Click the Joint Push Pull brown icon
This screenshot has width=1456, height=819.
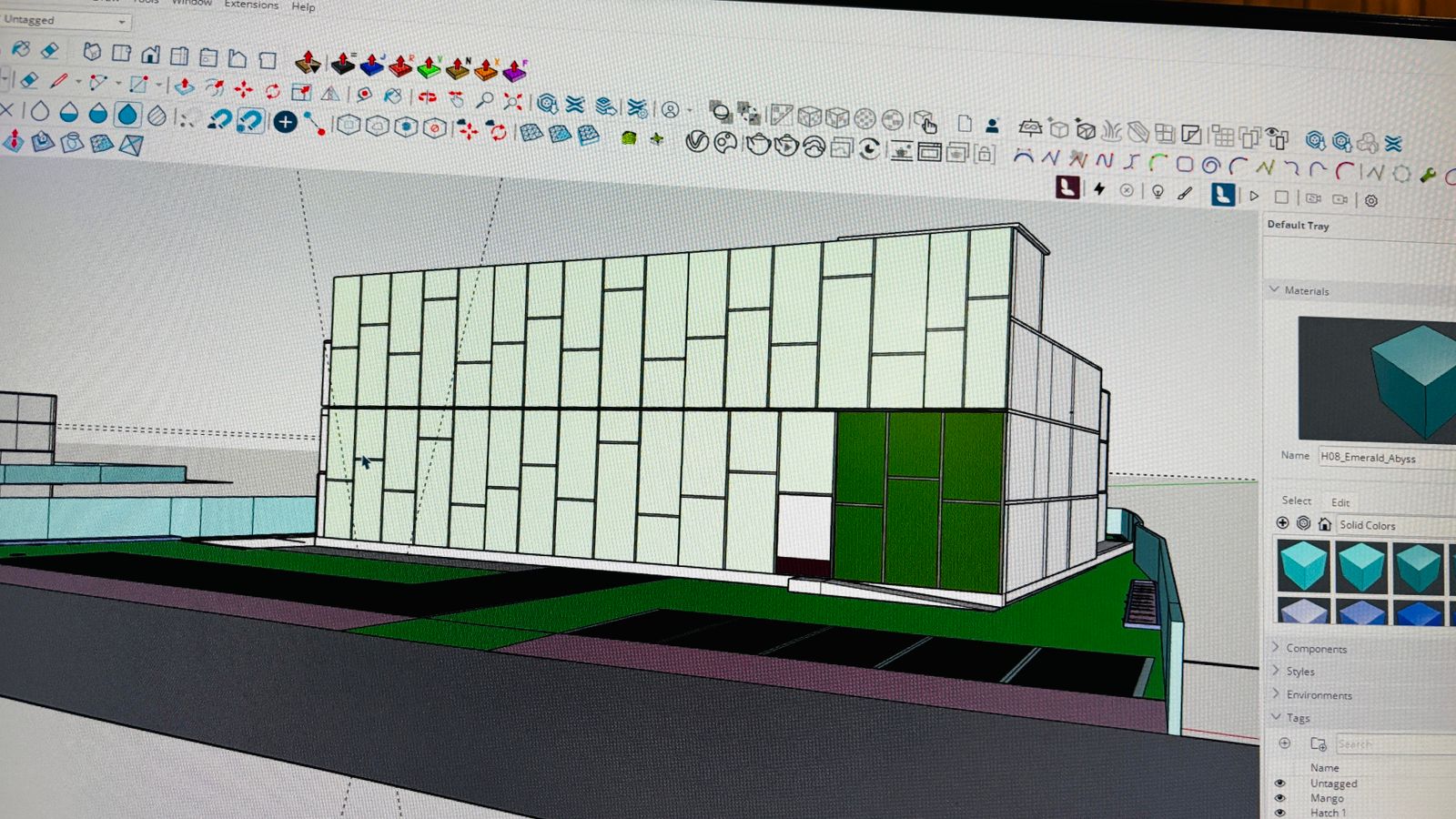tap(308, 61)
